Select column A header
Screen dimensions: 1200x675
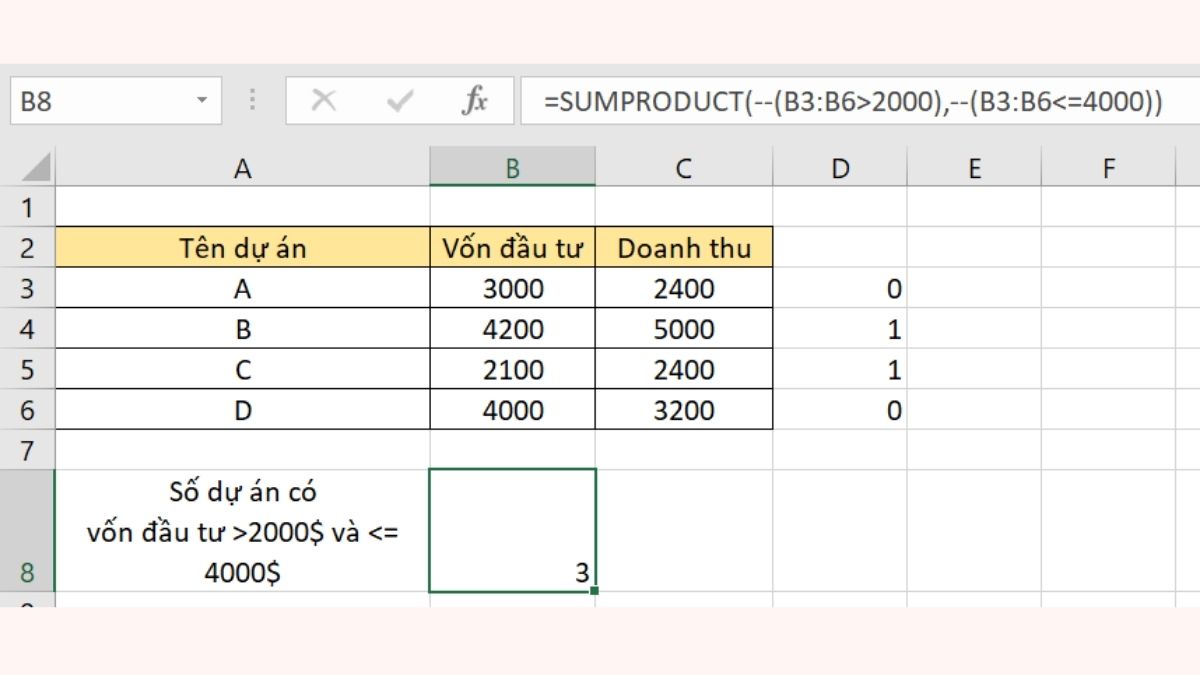242,168
